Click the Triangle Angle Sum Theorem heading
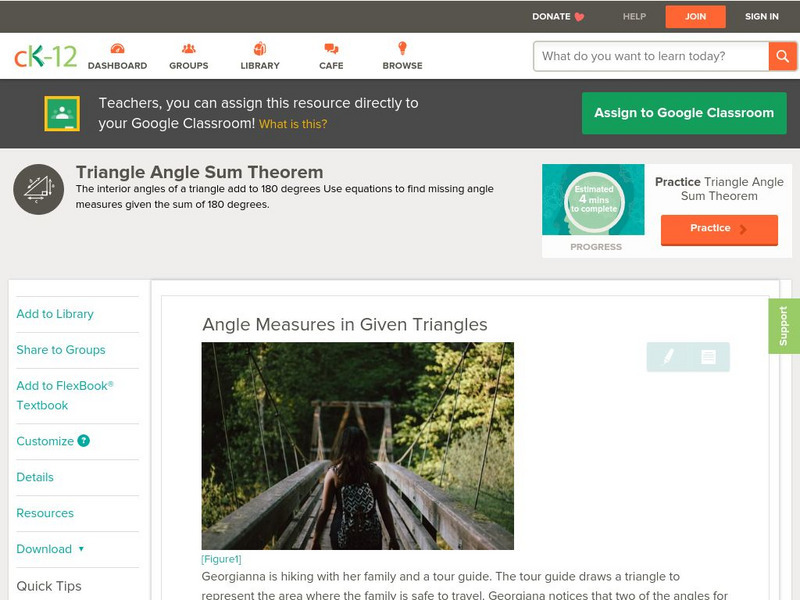This screenshot has width=800, height=600. pos(199,172)
